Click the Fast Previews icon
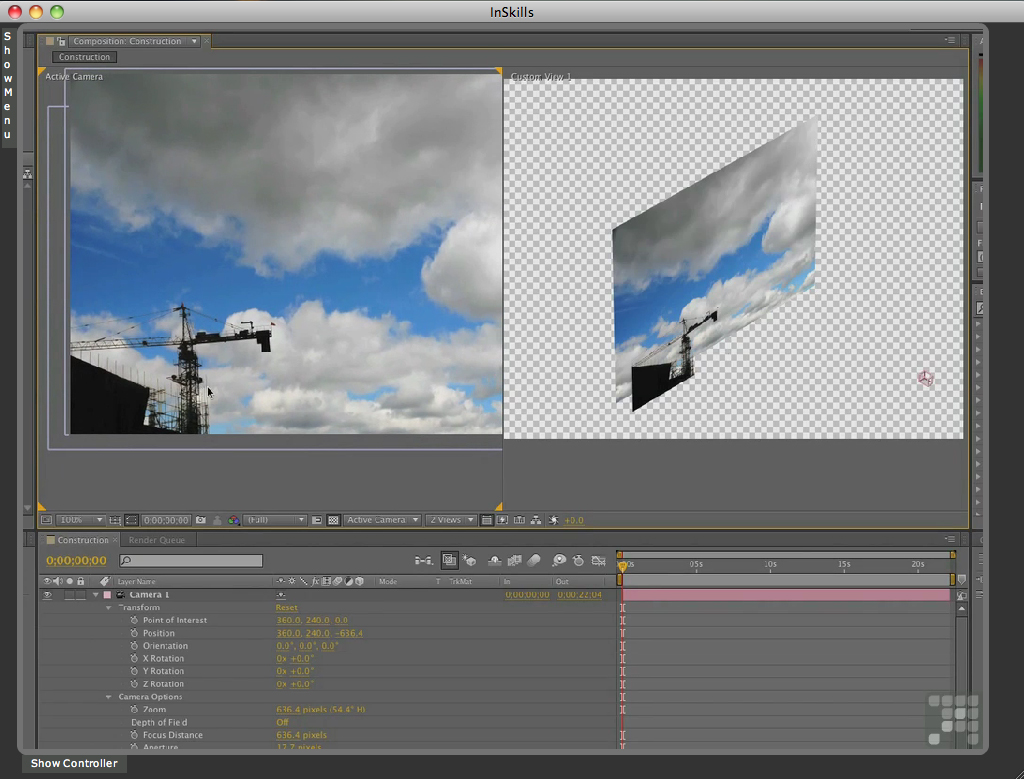Viewport: 1024px width, 779px height. tap(502, 520)
